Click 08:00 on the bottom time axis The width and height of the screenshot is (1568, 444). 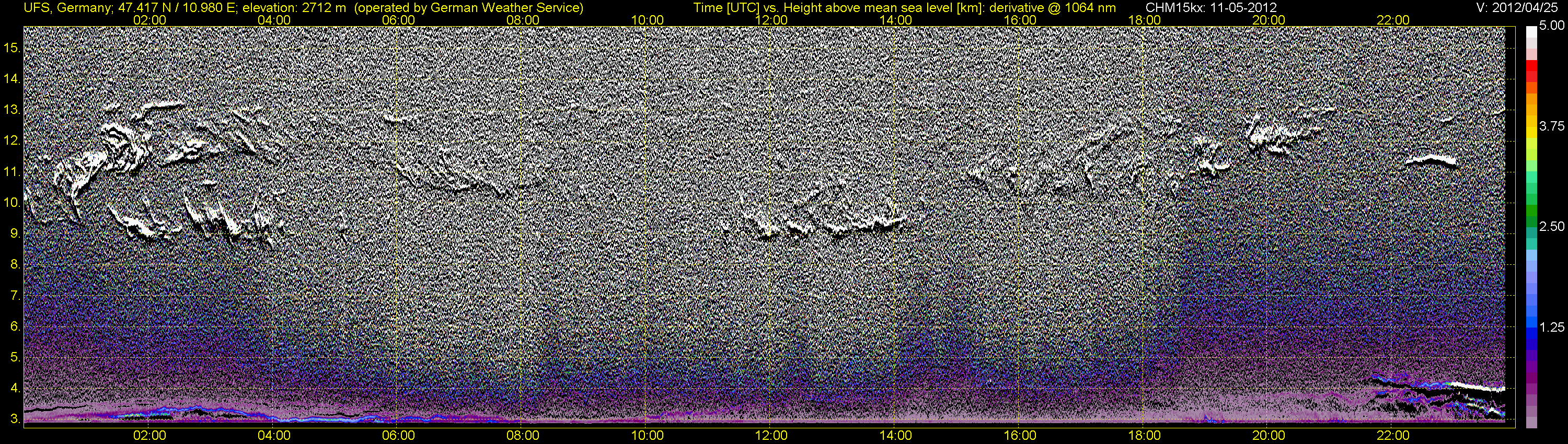pos(523,436)
